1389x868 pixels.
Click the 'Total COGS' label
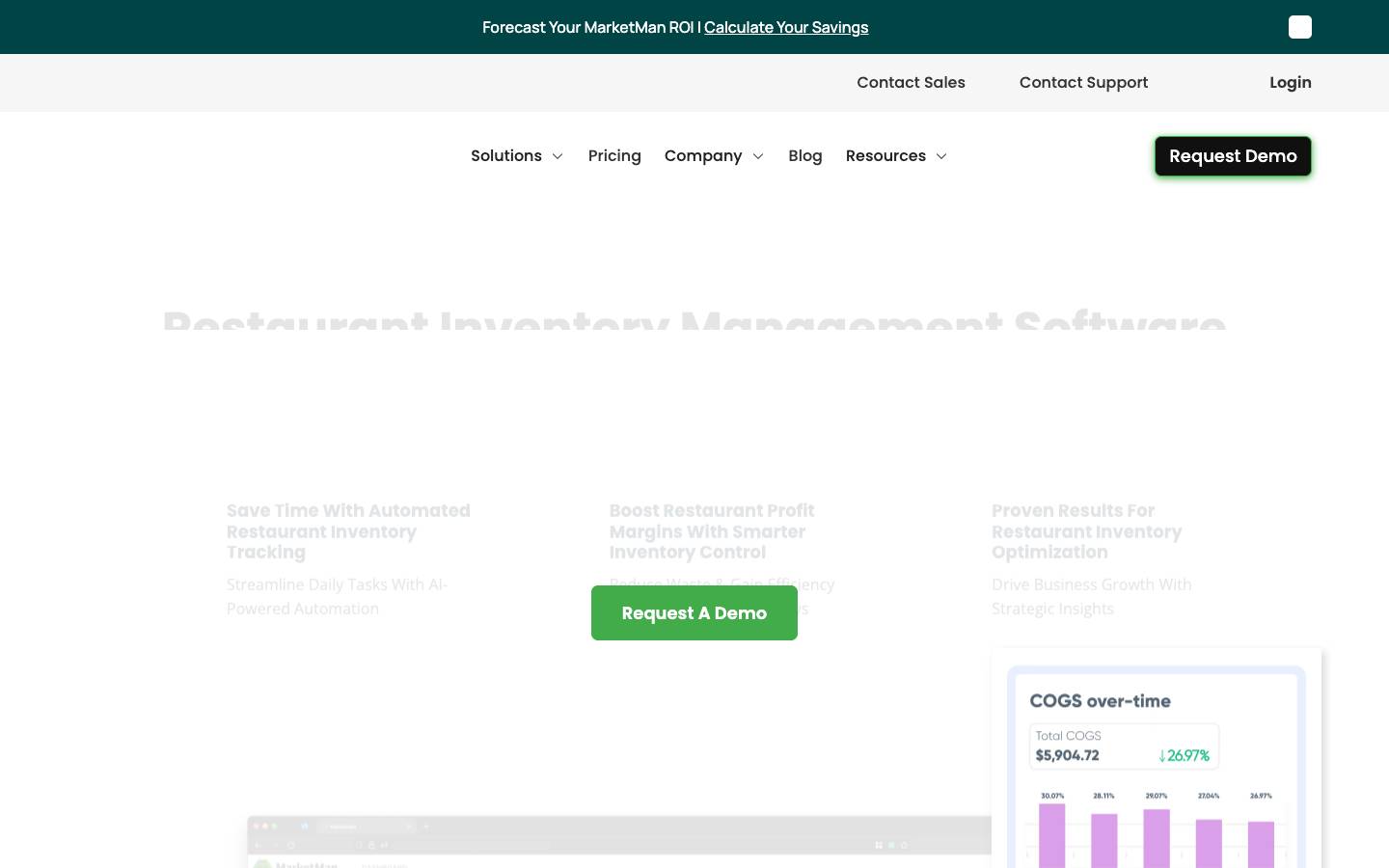pos(1069,736)
